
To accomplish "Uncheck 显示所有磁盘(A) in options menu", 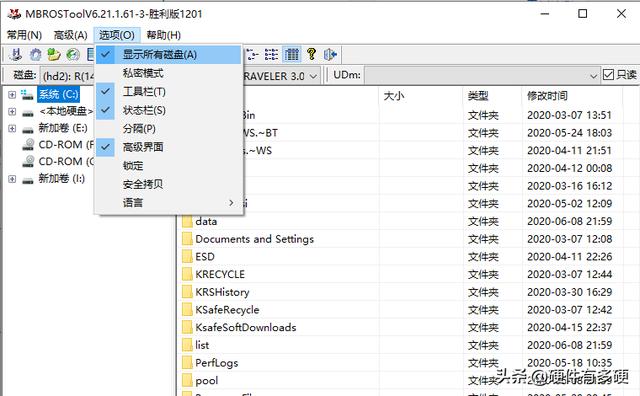I will 169,55.
